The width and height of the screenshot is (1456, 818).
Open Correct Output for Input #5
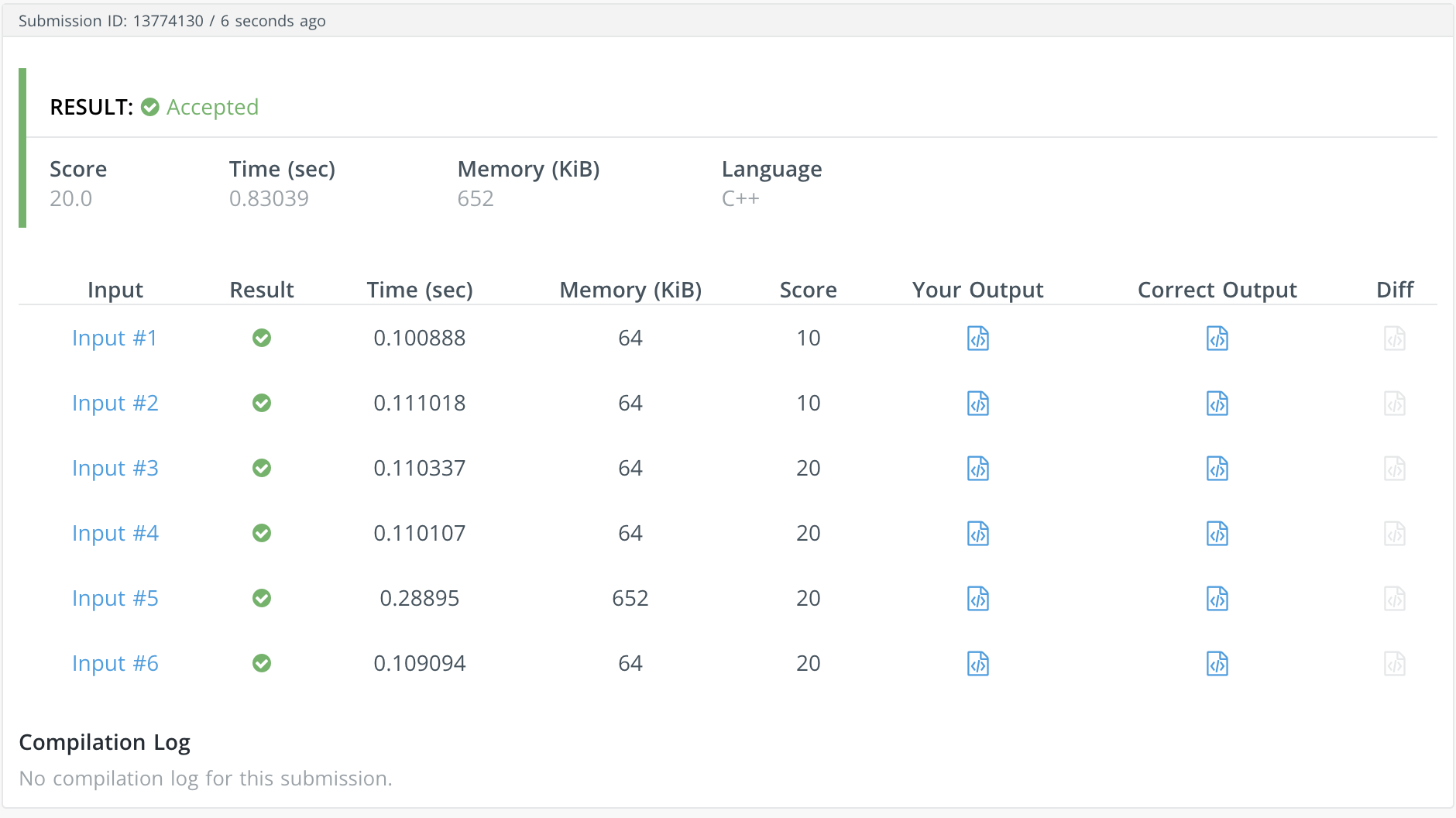1217,599
